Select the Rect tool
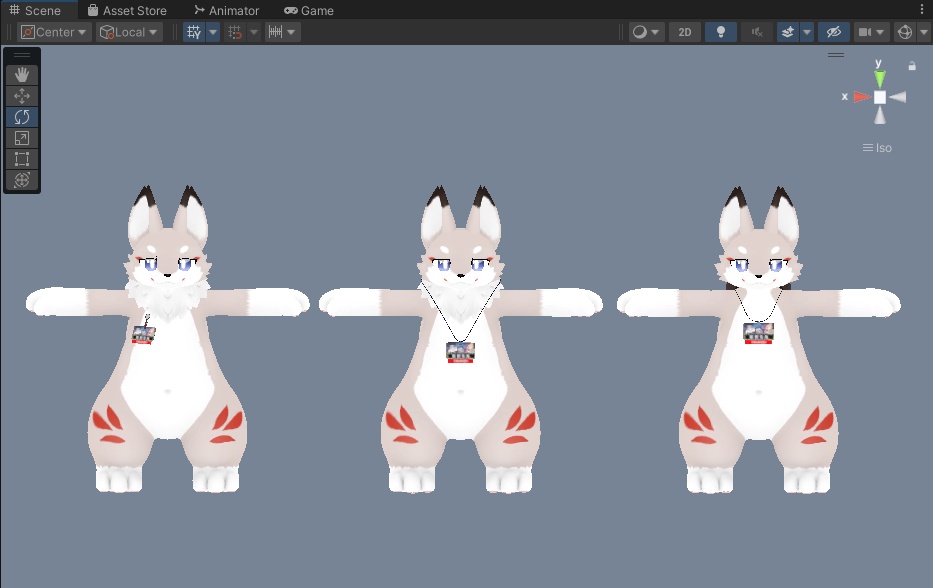Image resolution: width=933 pixels, height=588 pixels. 22,159
